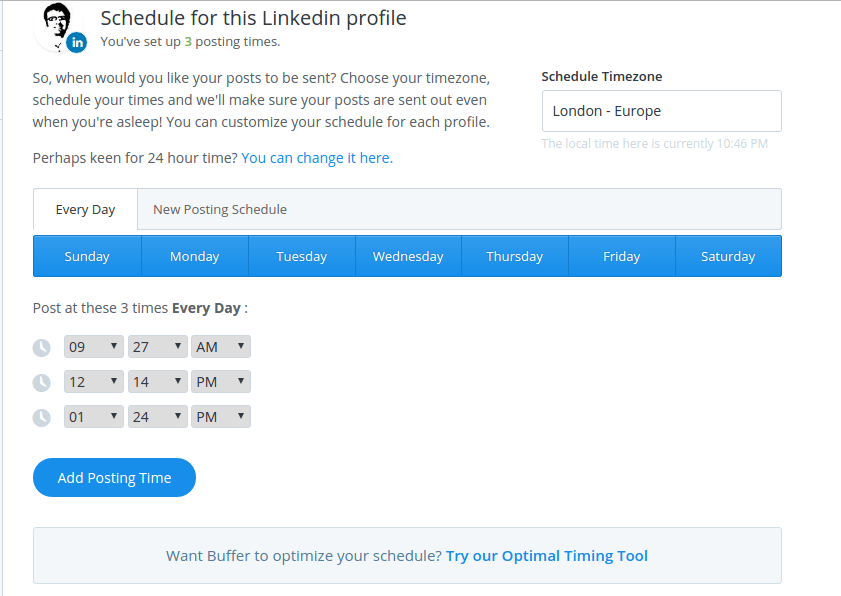This screenshot has width=841, height=596.
Task: Click the LinkedIn badge icon
Action: (77, 42)
